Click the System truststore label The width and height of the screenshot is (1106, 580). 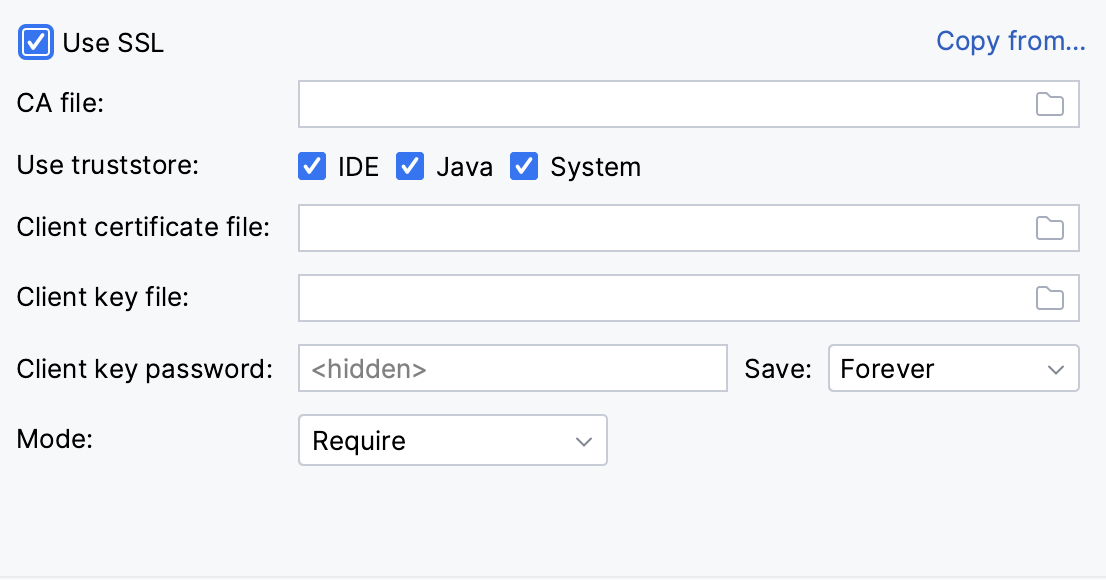coord(595,167)
